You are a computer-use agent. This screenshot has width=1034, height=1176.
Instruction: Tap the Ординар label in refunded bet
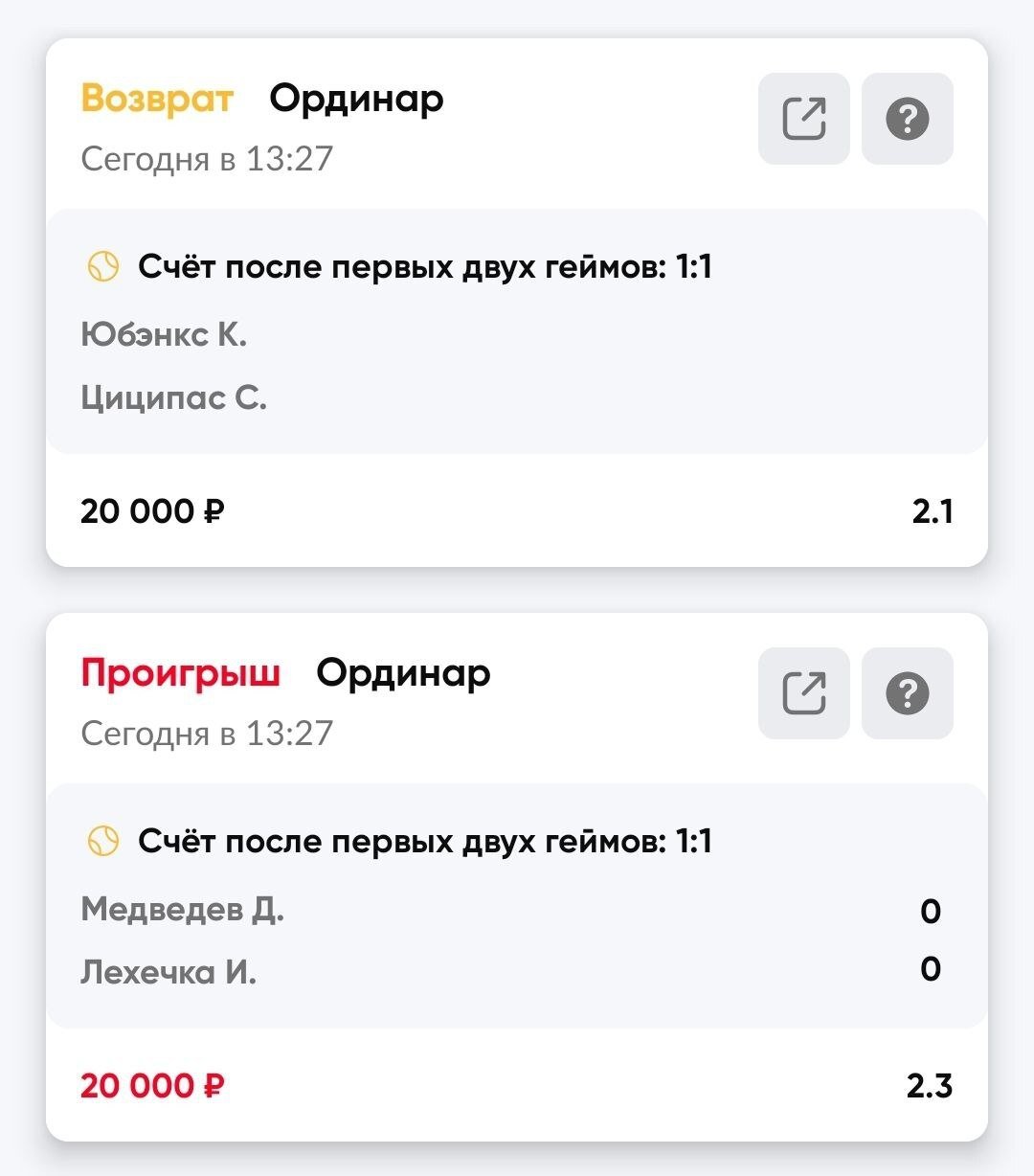(356, 99)
